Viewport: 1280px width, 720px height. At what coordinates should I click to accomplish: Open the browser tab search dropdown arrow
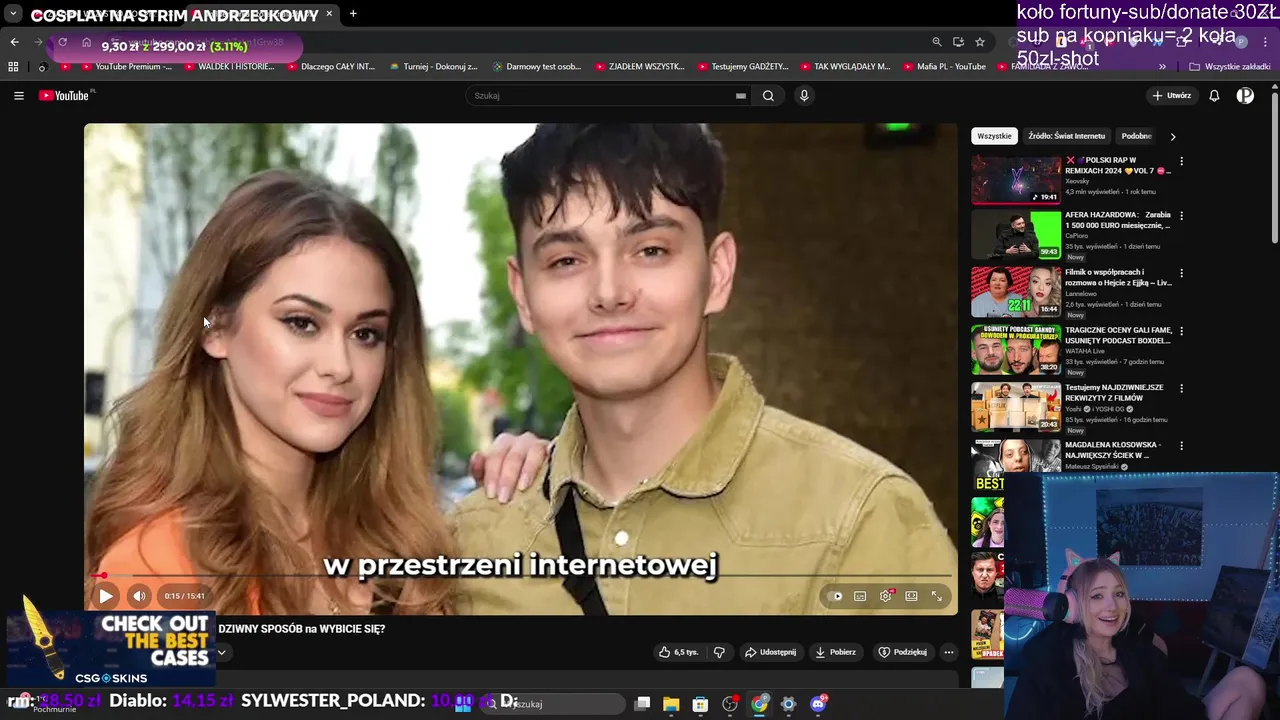(13, 14)
